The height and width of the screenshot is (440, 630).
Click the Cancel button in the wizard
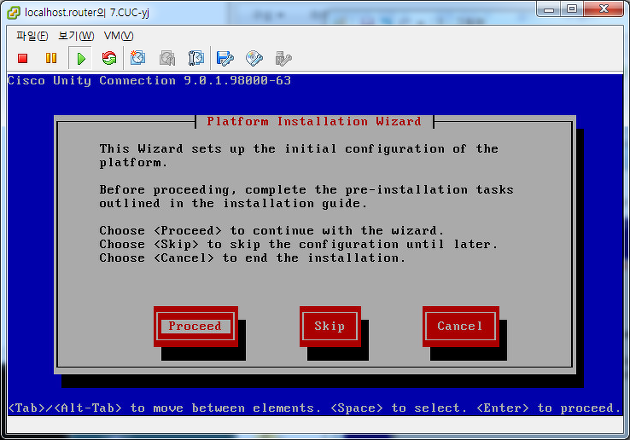[460, 326]
